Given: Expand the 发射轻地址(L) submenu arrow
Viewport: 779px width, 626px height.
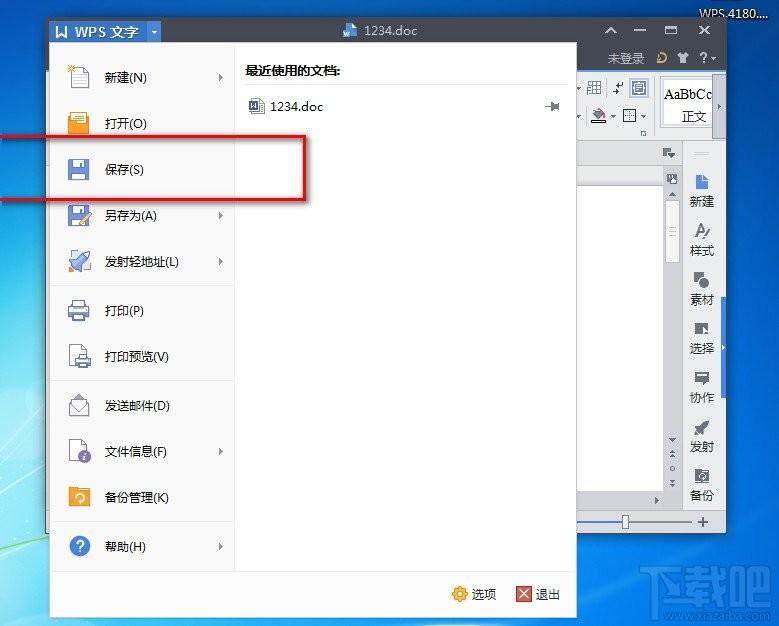Looking at the screenshot, I should [221, 261].
